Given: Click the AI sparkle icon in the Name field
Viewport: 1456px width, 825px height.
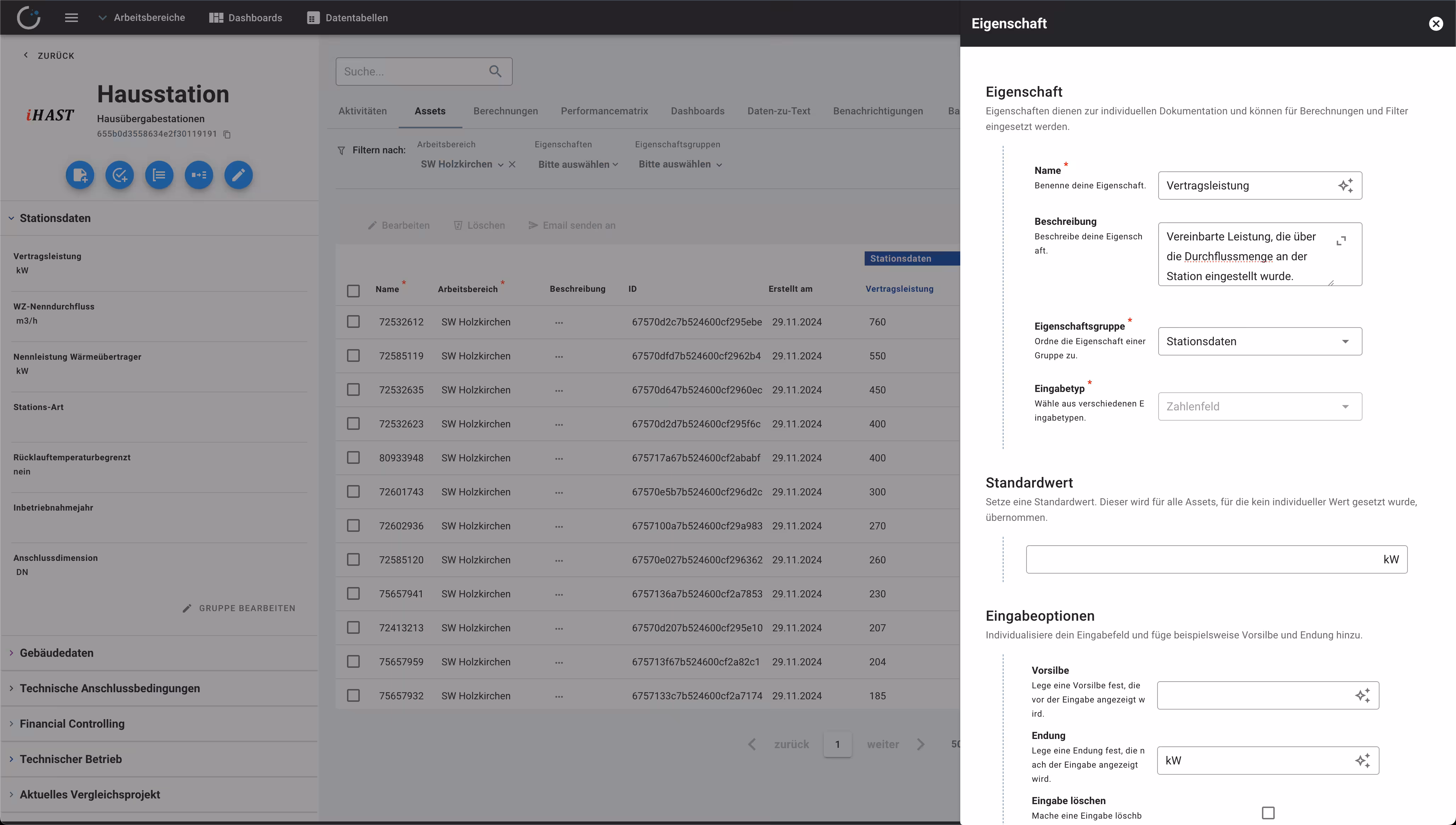Looking at the screenshot, I should click(x=1346, y=185).
